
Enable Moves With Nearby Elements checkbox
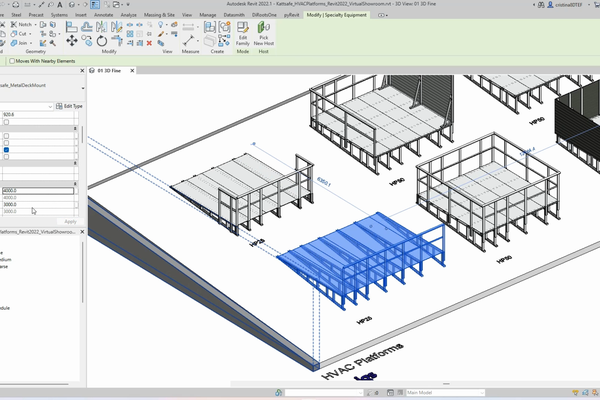point(12,61)
